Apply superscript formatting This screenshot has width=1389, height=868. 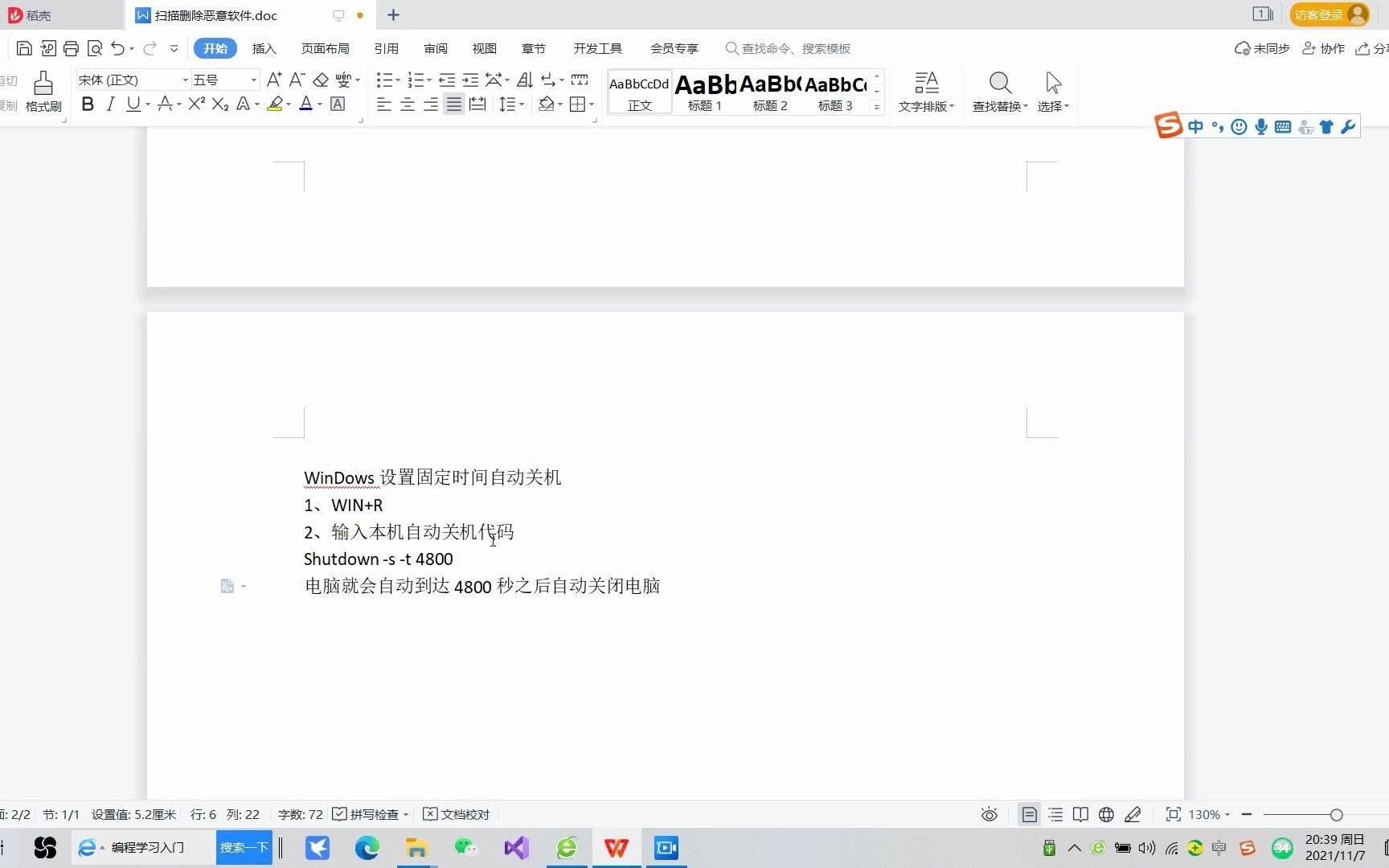tap(196, 104)
